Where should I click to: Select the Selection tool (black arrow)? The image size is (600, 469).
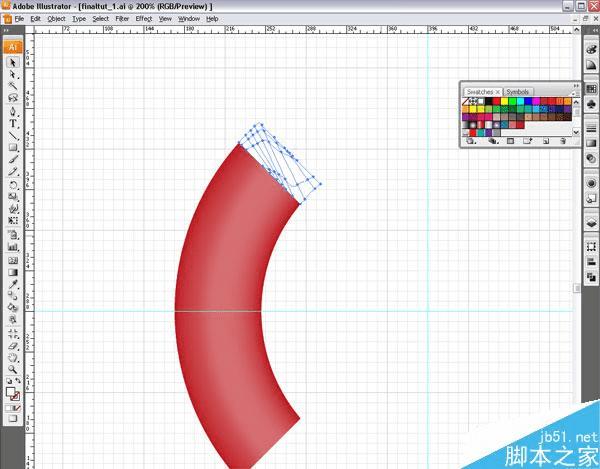point(13,62)
